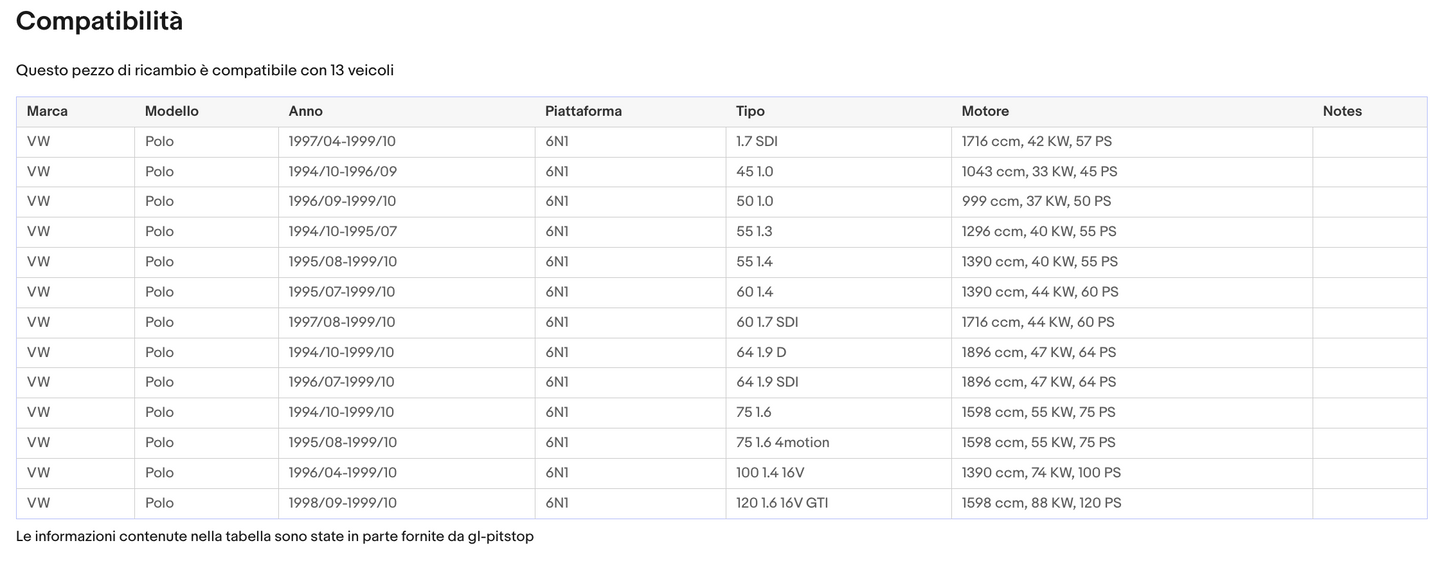Viewport: 1445px width, 561px height.
Task: Click the "100 1.4 16V" type cell
Action: [x=771, y=473]
